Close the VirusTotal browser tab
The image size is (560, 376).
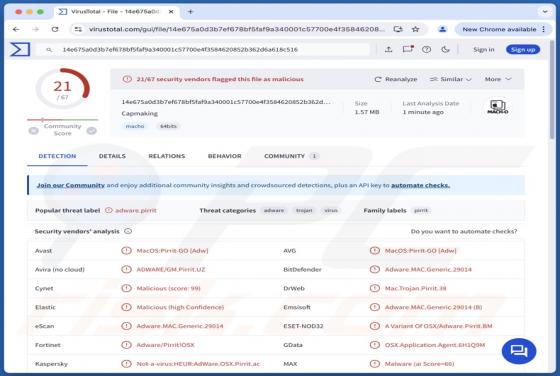171,12
